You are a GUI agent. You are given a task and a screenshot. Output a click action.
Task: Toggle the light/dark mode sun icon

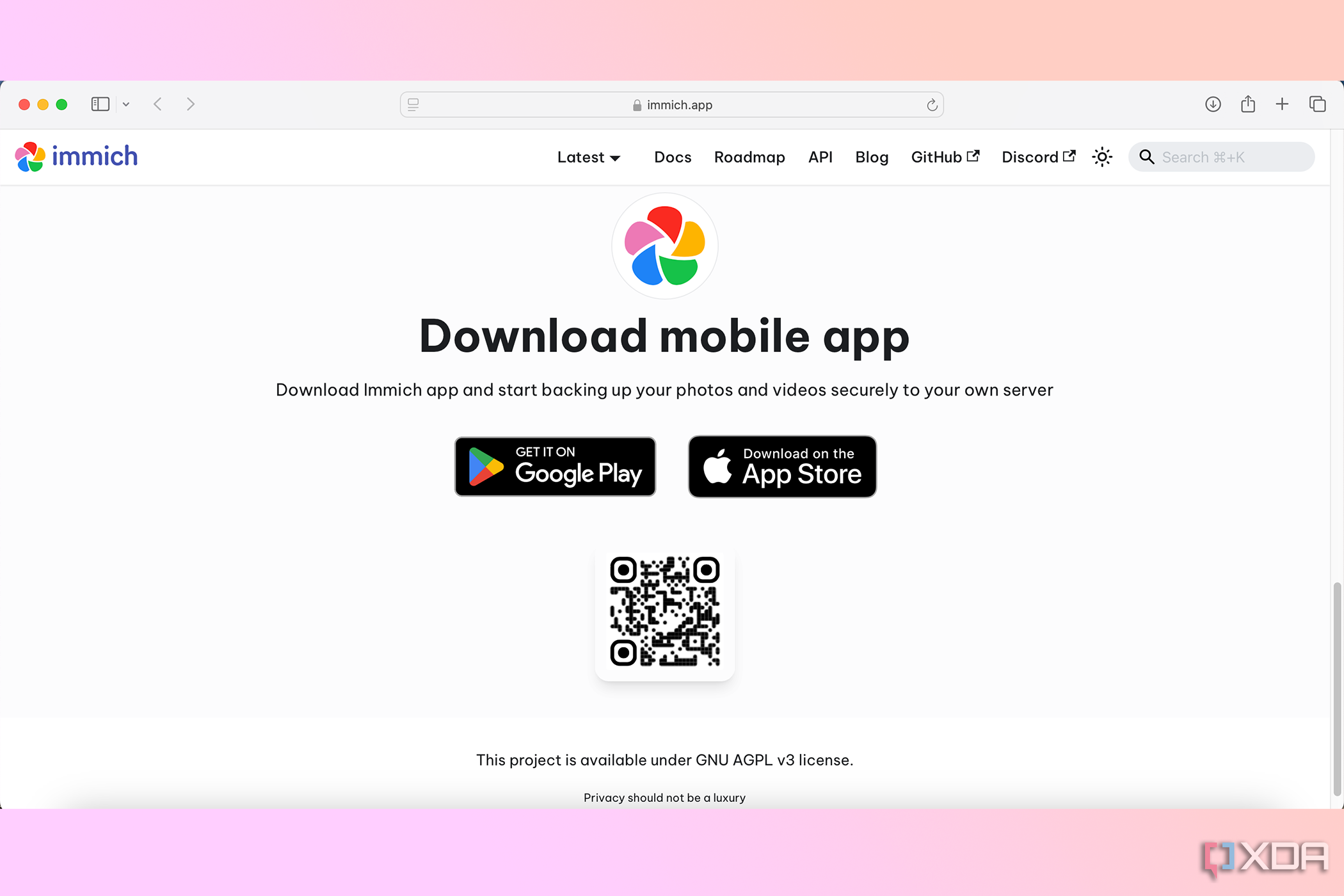click(x=1102, y=157)
